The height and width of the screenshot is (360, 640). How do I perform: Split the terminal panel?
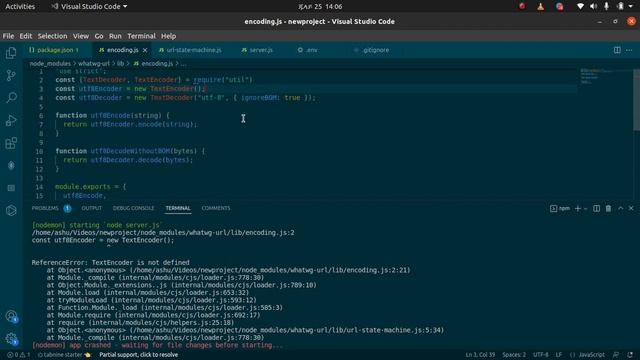tap(596, 209)
